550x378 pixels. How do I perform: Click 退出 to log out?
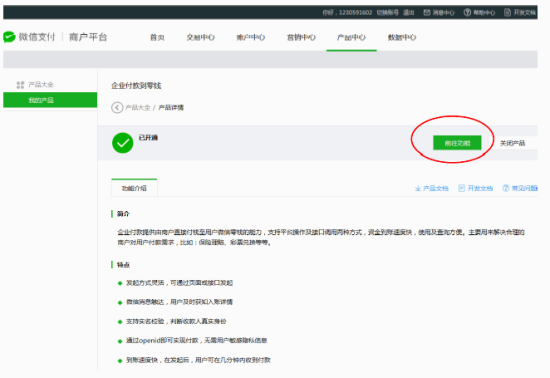[x=409, y=13]
